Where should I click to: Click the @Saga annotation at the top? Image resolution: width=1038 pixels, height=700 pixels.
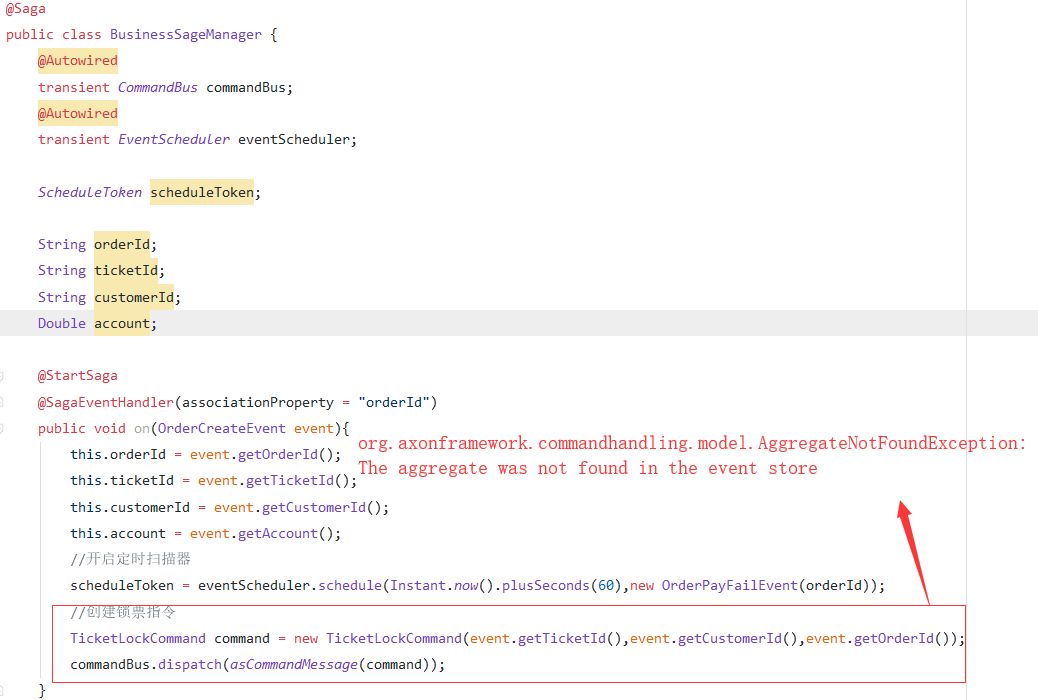point(22,9)
